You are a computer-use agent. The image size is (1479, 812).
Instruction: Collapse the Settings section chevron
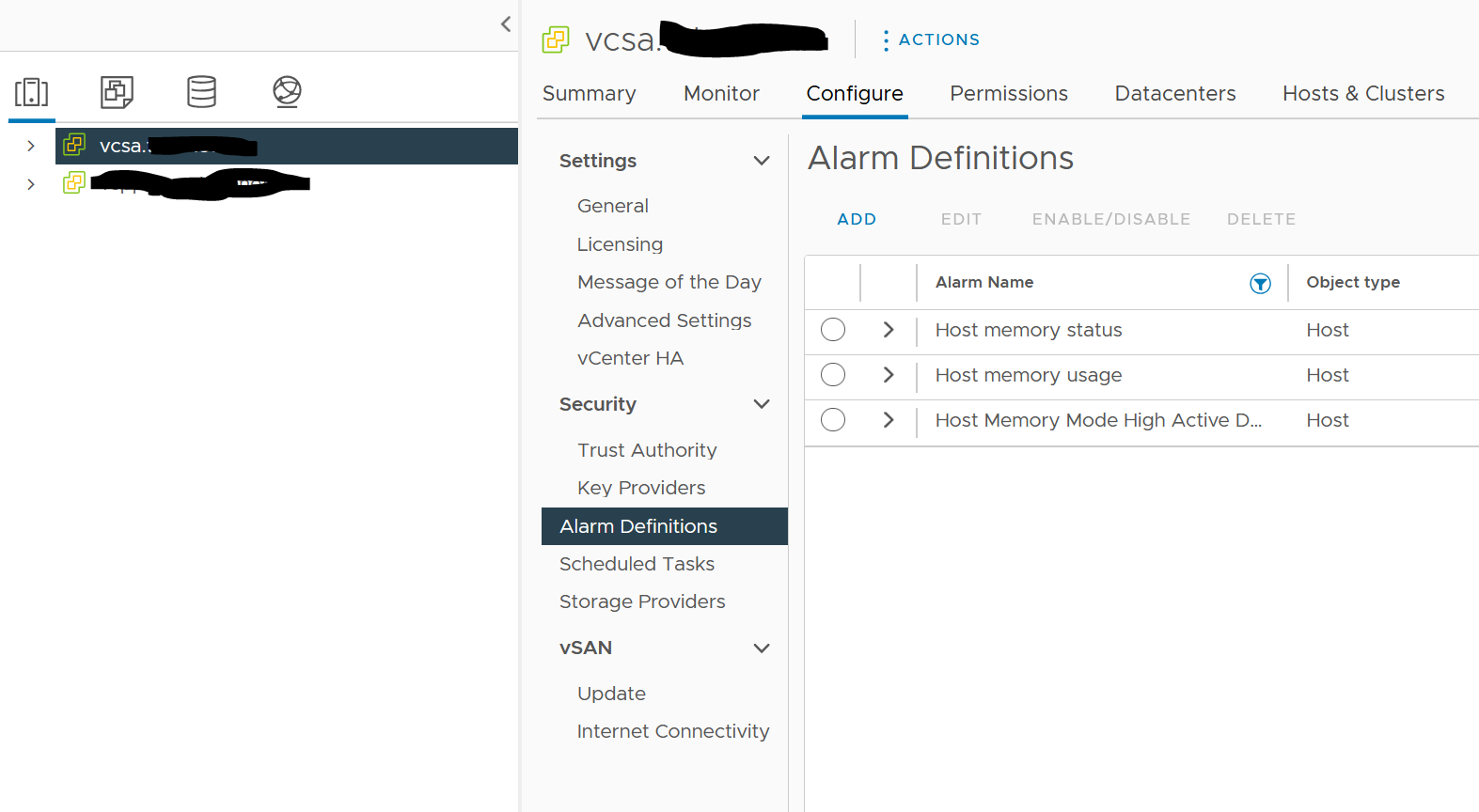762,161
